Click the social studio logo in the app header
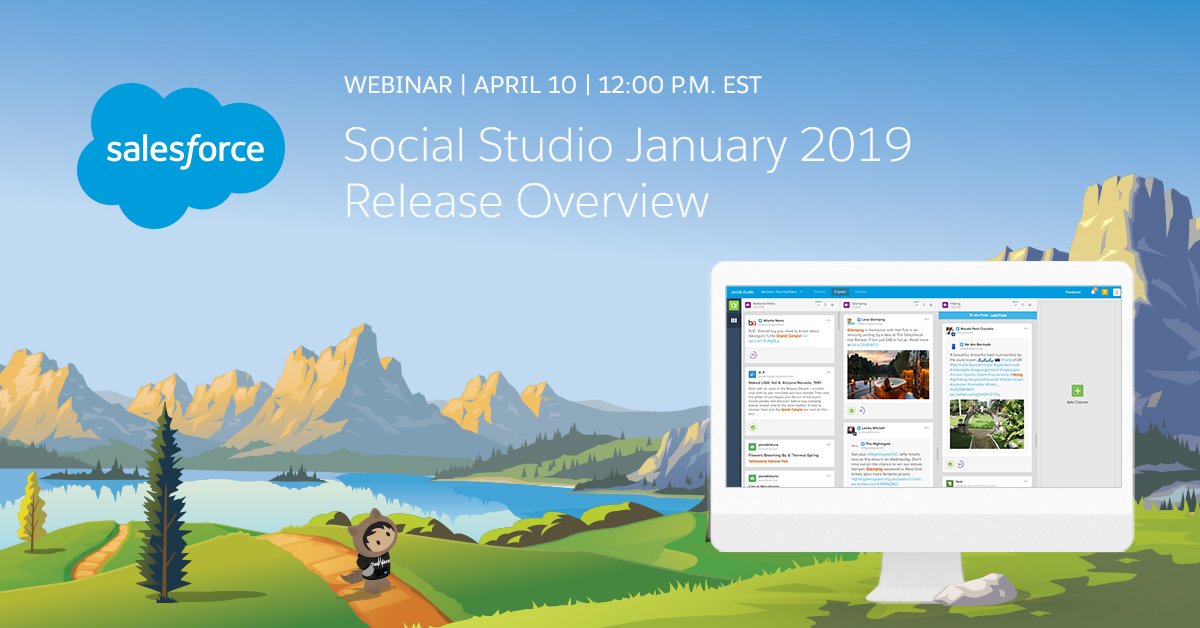 742,292
